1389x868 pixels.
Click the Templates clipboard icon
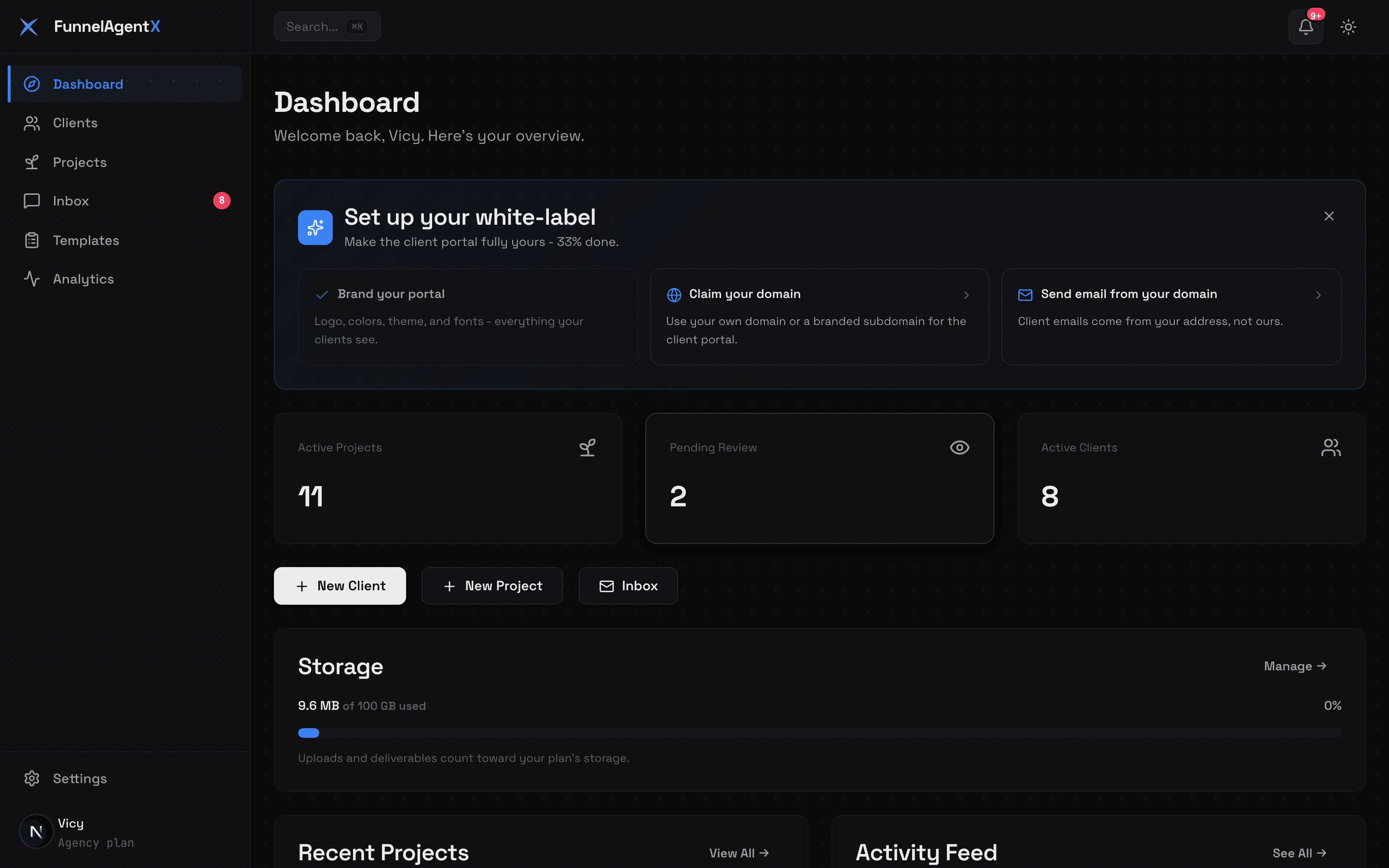pyautogui.click(x=31, y=241)
